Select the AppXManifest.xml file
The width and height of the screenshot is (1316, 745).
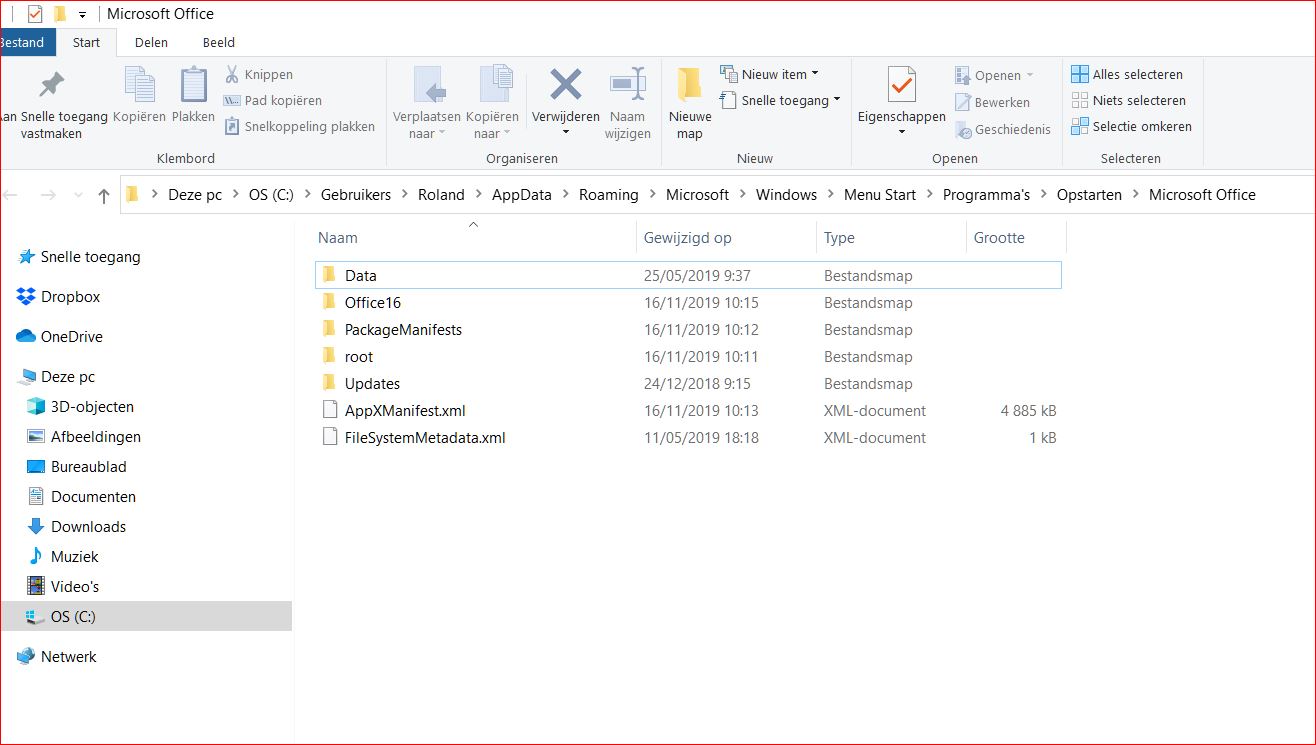(x=404, y=411)
